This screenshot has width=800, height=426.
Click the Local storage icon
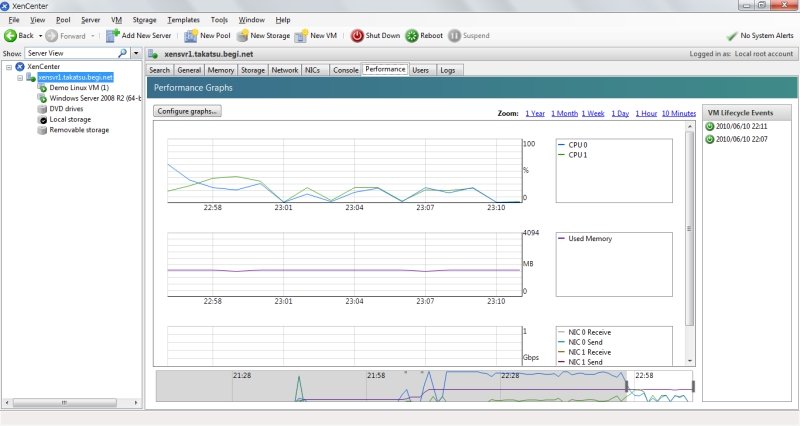[42, 119]
